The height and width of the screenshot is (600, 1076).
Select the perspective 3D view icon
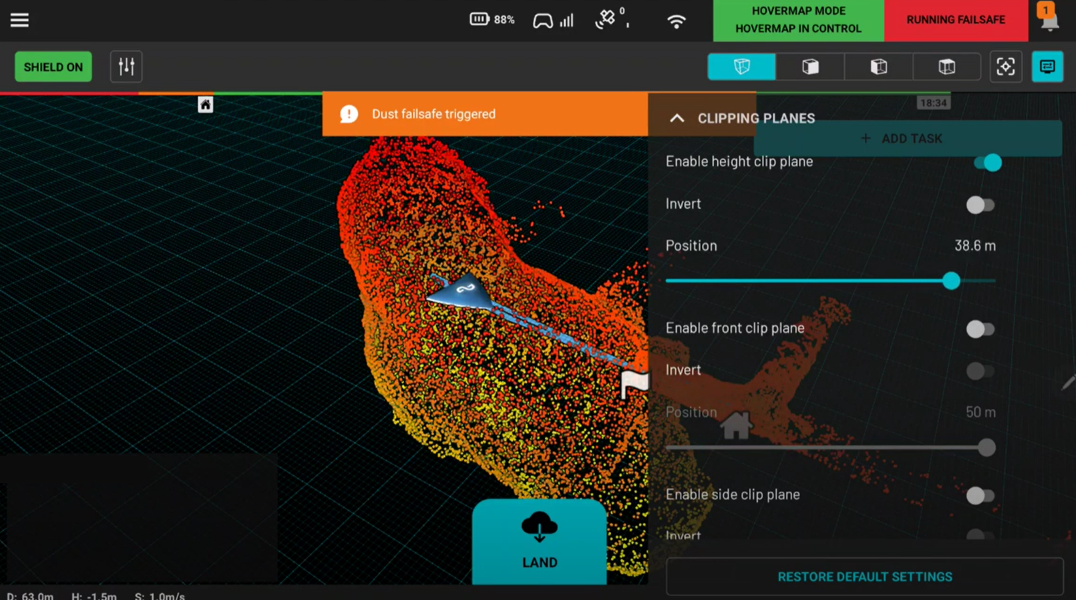[741, 67]
